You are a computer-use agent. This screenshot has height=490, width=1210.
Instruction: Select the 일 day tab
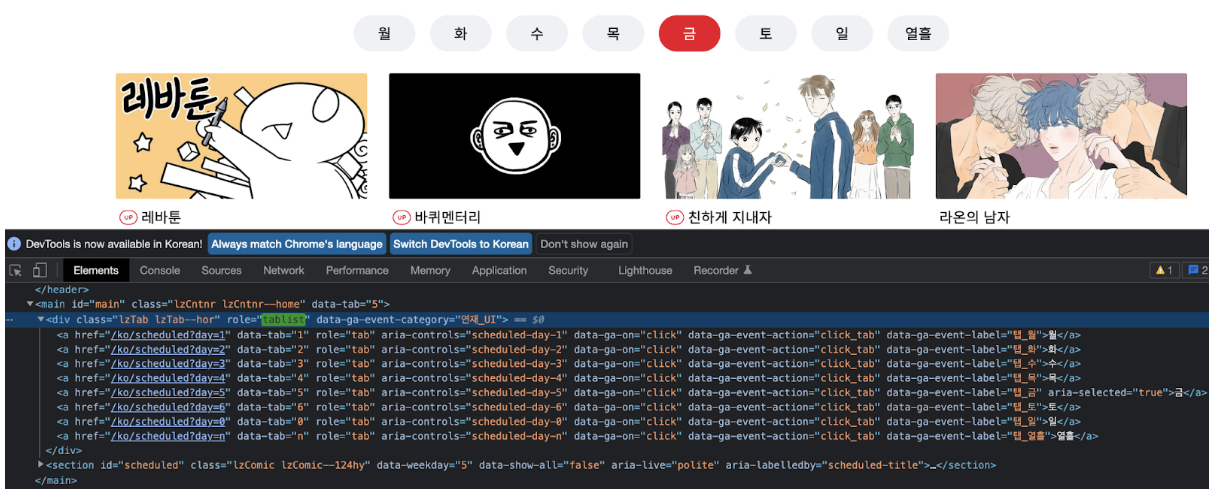click(x=842, y=33)
